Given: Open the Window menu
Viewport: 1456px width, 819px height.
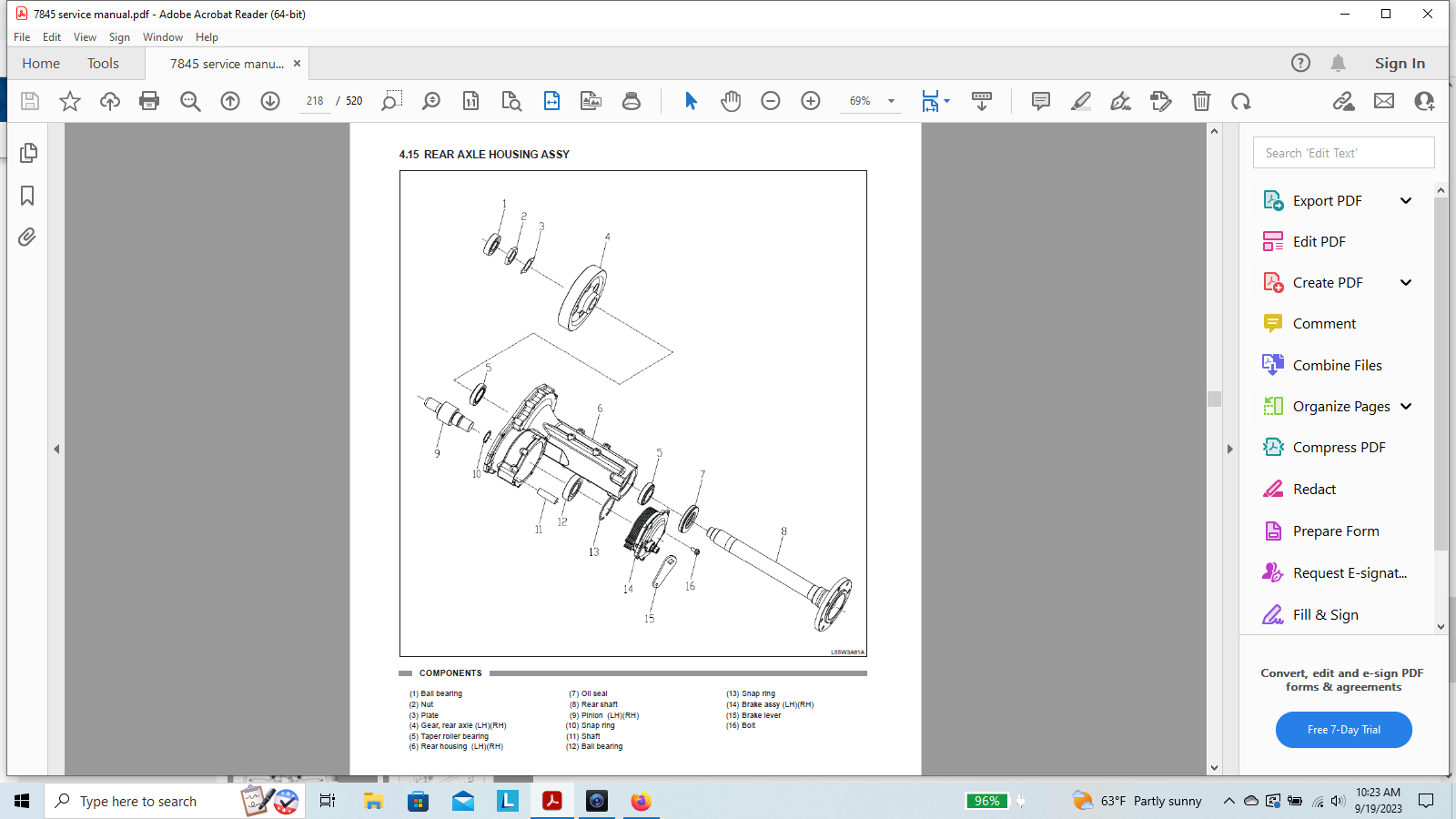Looking at the screenshot, I should click(x=163, y=37).
